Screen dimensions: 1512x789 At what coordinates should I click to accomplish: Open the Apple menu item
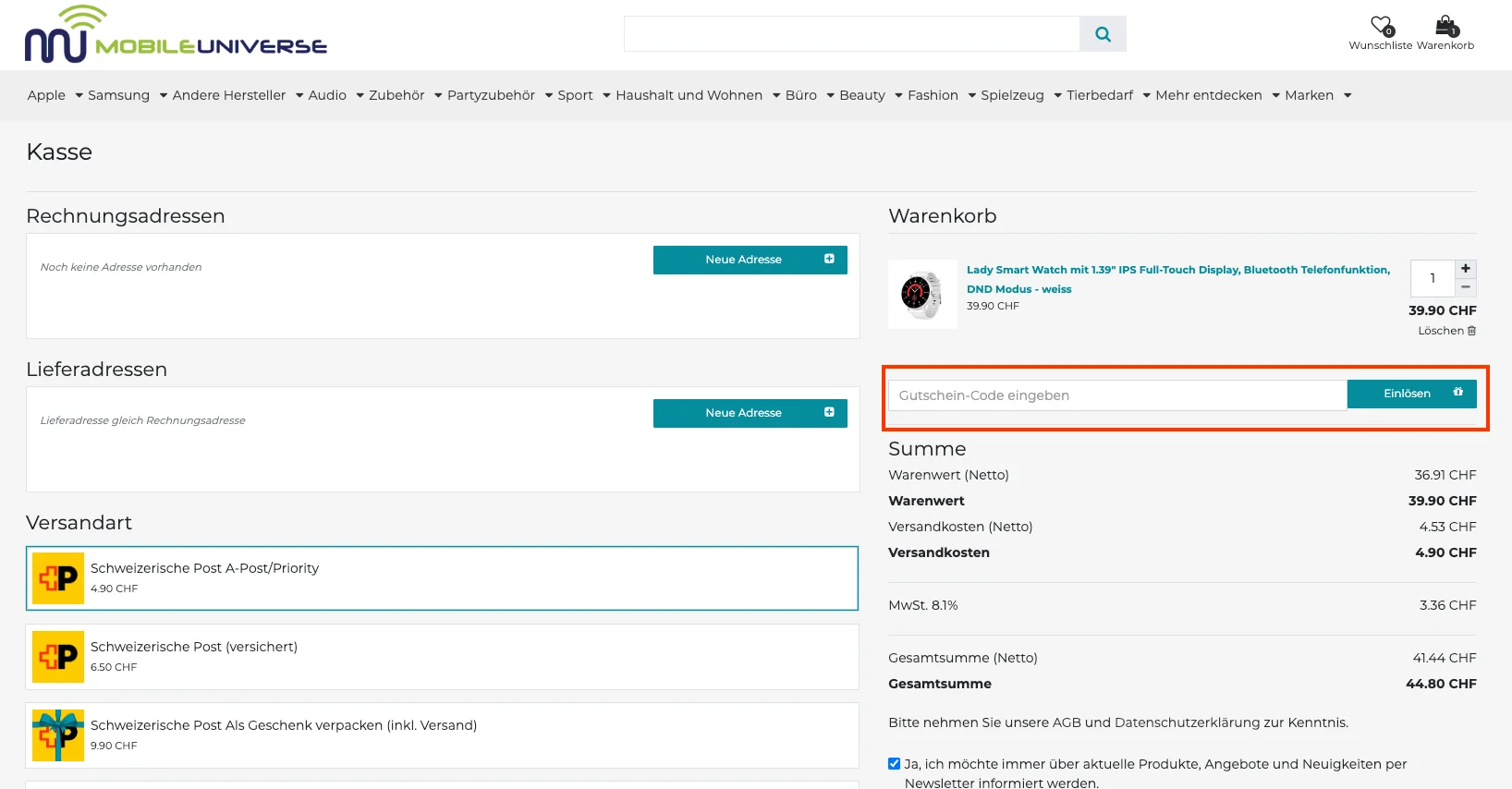tap(46, 95)
